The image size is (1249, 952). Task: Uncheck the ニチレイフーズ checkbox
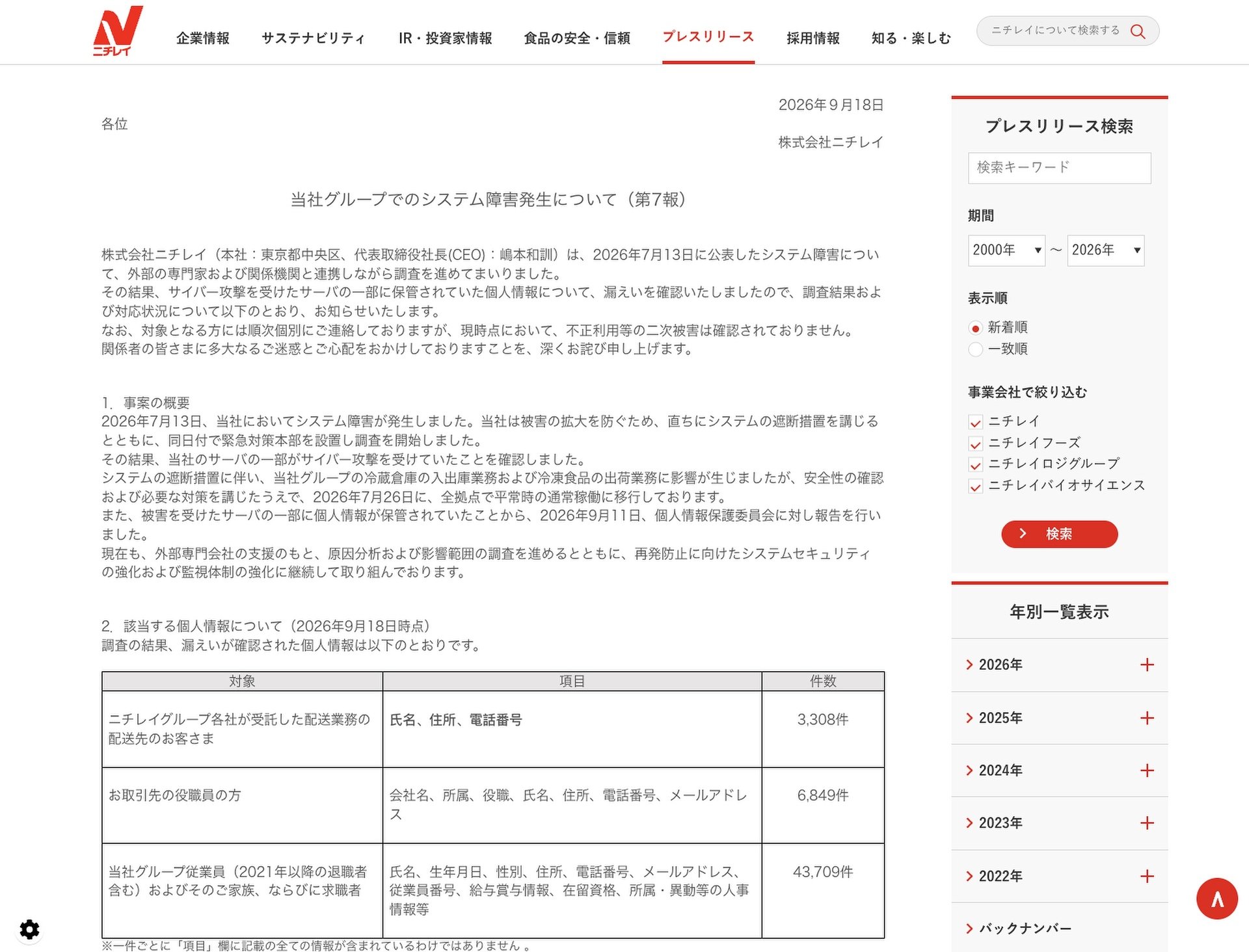975,443
